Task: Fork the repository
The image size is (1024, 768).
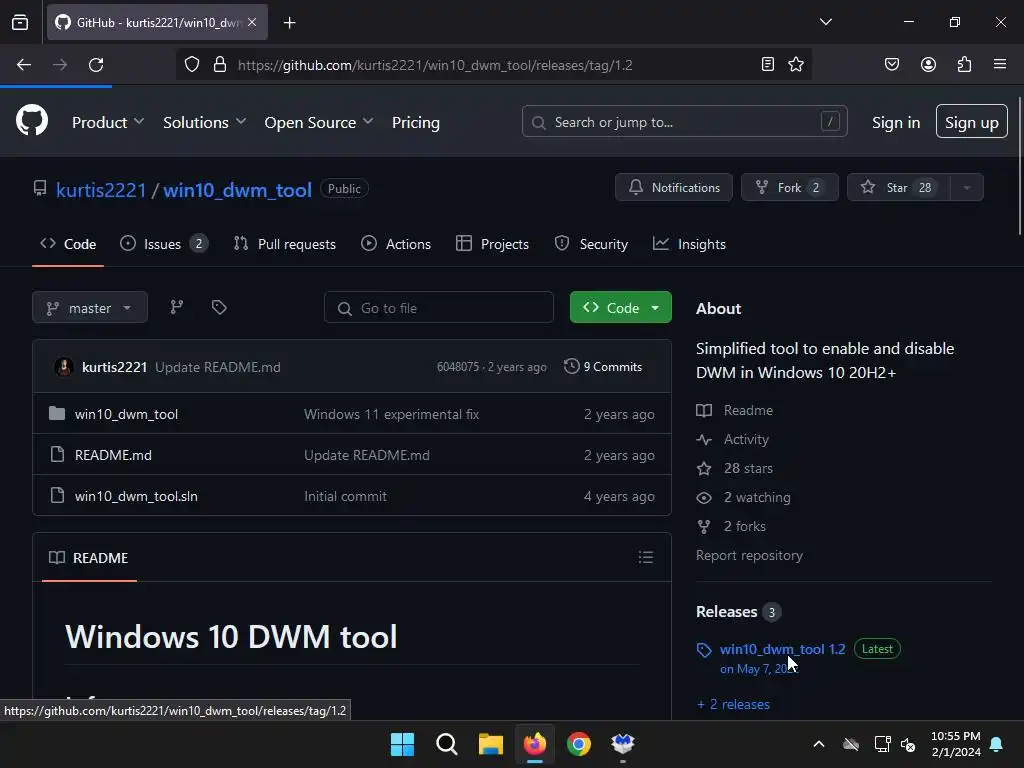Action: click(x=789, y=187)
